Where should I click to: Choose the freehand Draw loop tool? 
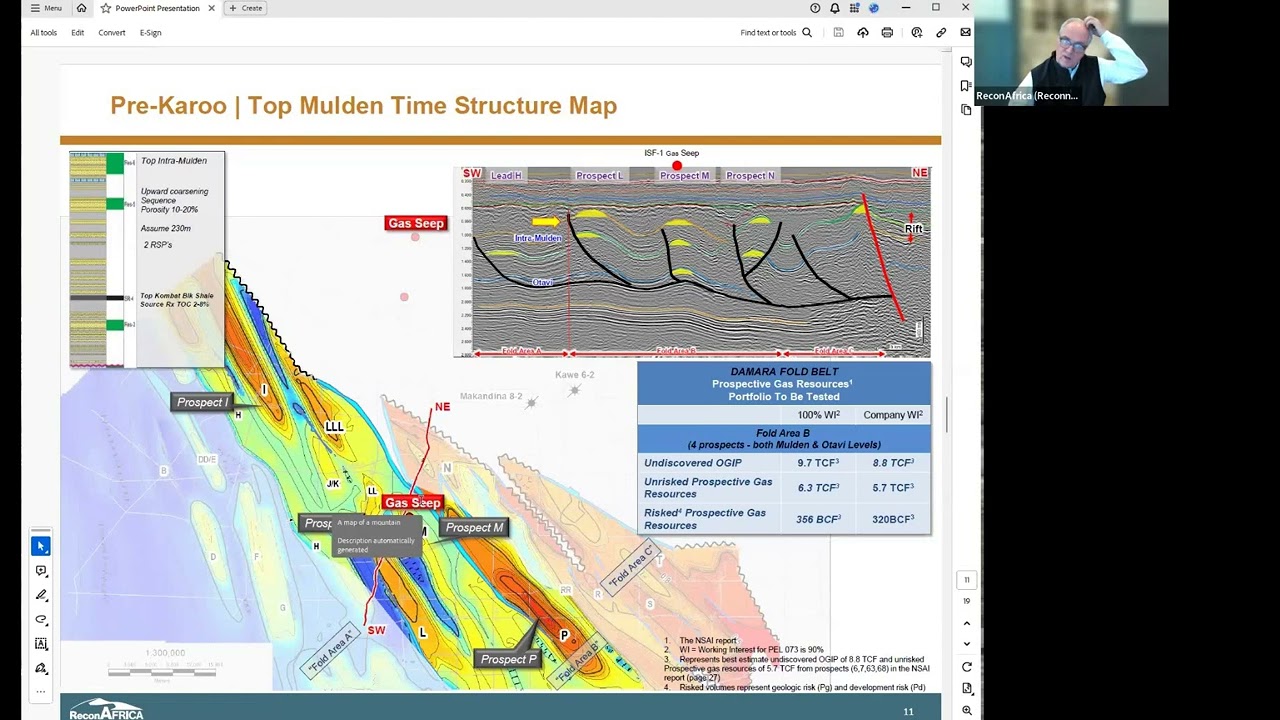click(x=41, y=619)
